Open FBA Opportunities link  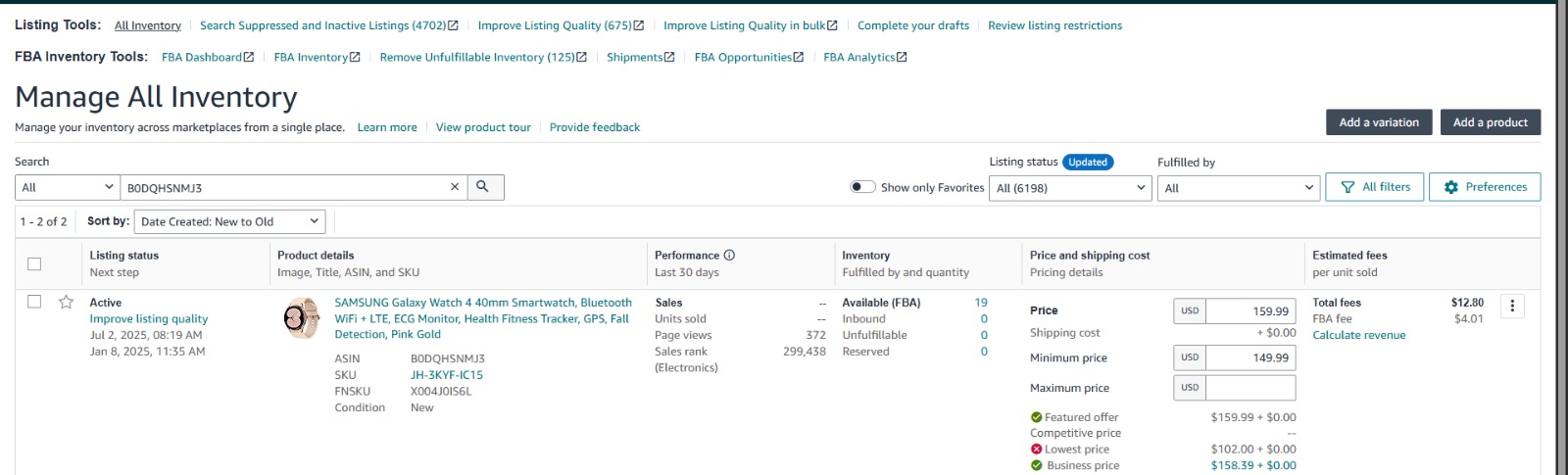point(749,57)
